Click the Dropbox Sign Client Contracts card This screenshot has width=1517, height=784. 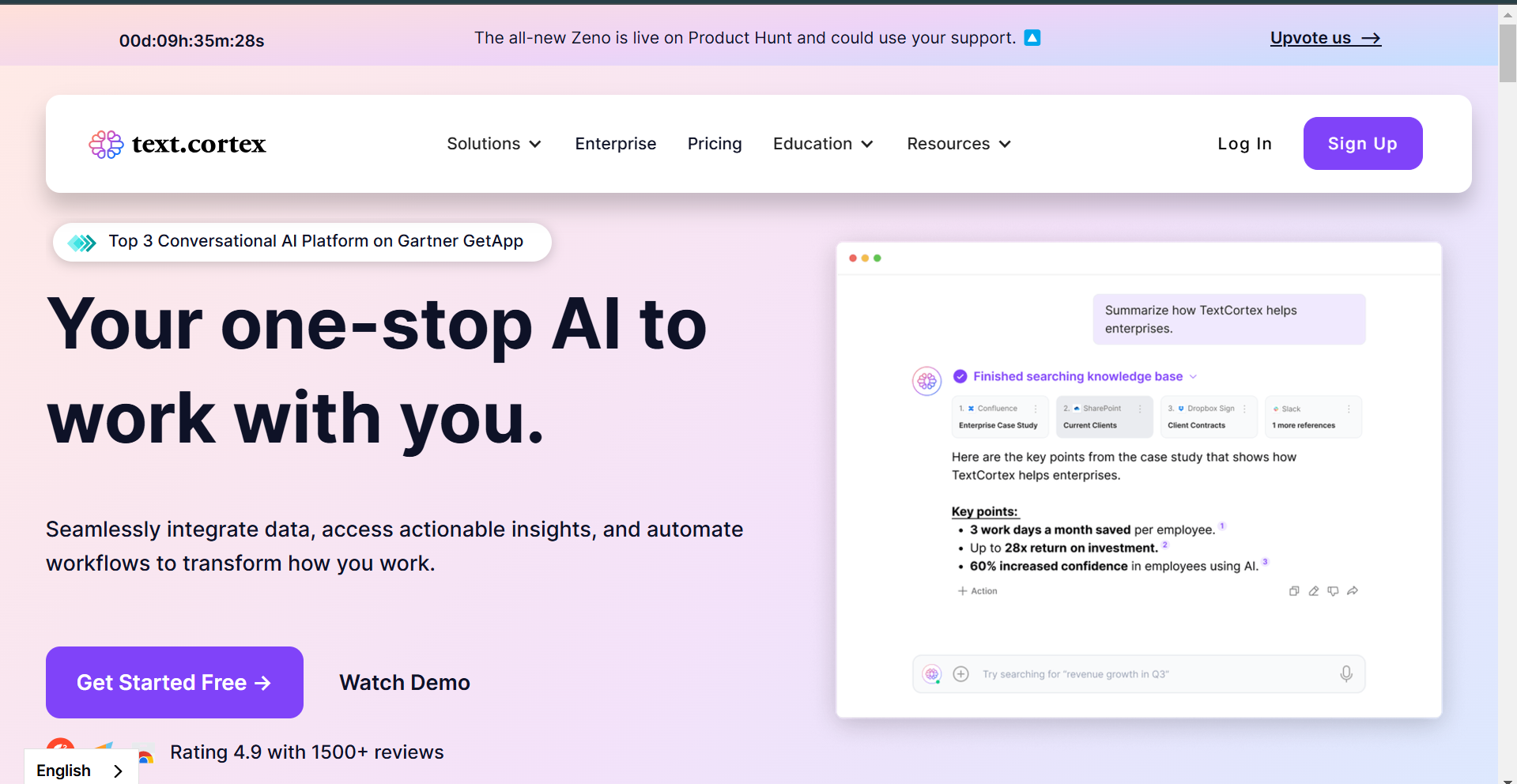click(1209, 416)
